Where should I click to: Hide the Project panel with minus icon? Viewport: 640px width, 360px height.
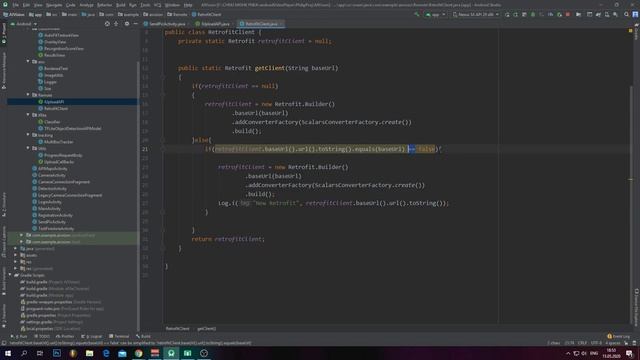point(136,24)
